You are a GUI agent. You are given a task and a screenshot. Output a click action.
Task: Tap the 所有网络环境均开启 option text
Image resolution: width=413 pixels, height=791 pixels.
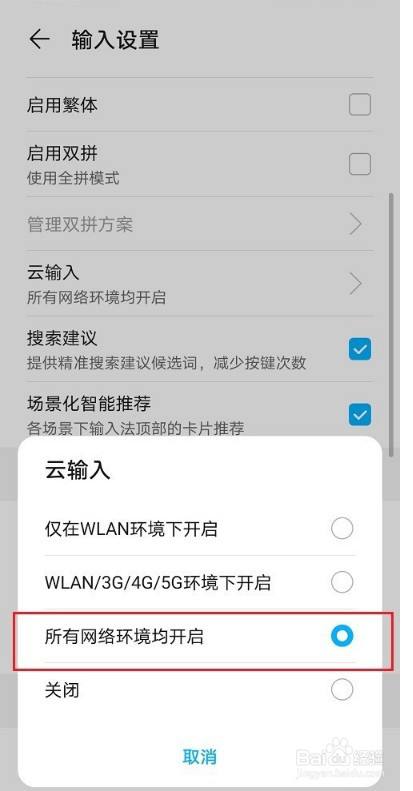click(x=124, y=636)
